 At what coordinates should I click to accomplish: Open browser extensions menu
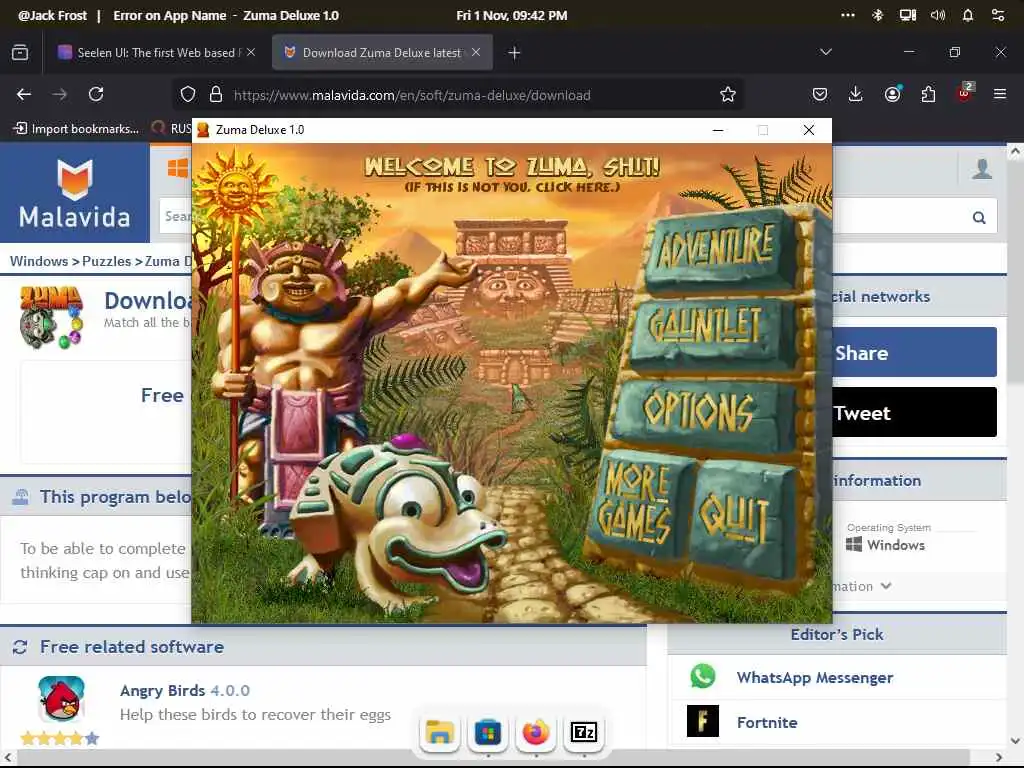[x=928, y=95]
